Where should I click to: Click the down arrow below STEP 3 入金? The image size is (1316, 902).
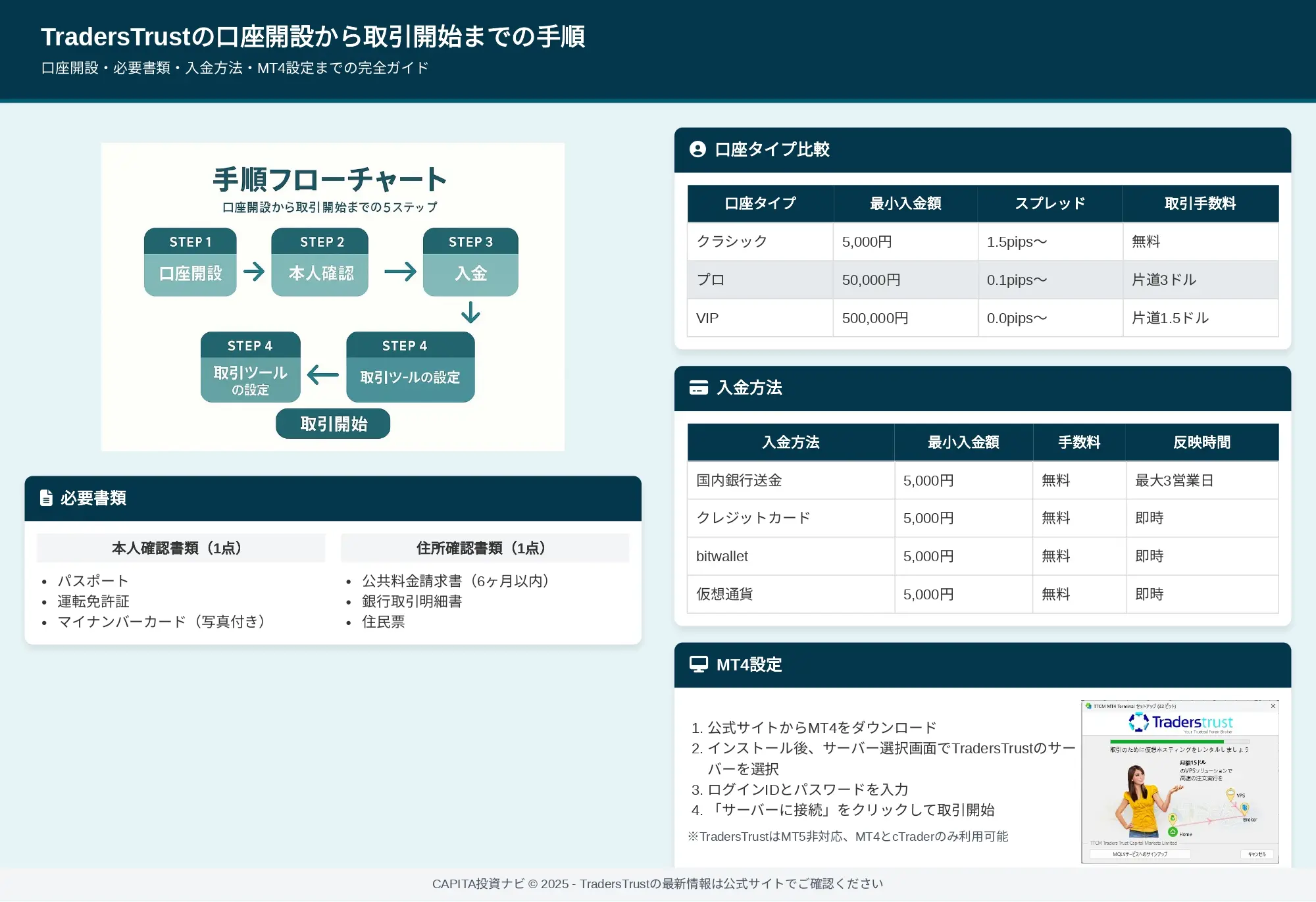(x=470, y=312)
